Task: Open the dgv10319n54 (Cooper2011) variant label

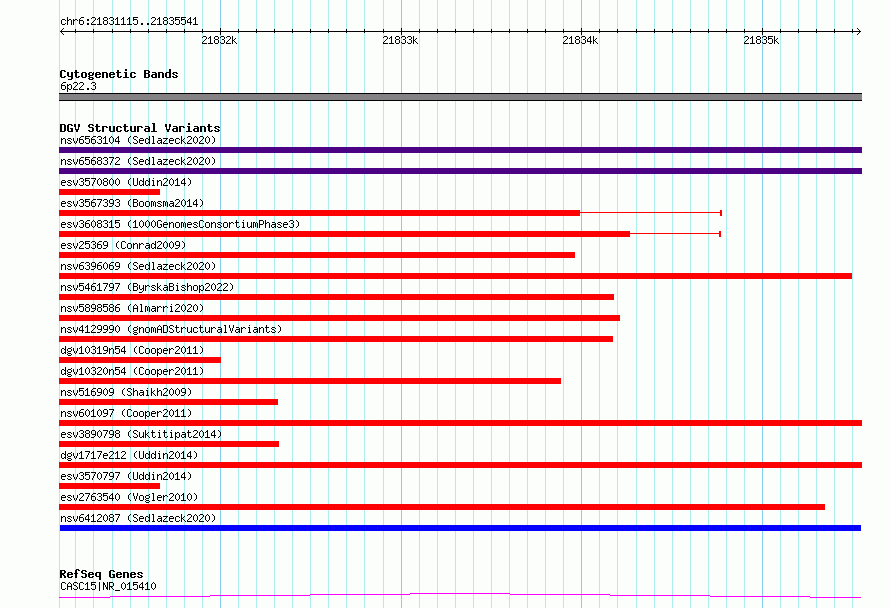Action: (x=132, y=350)
